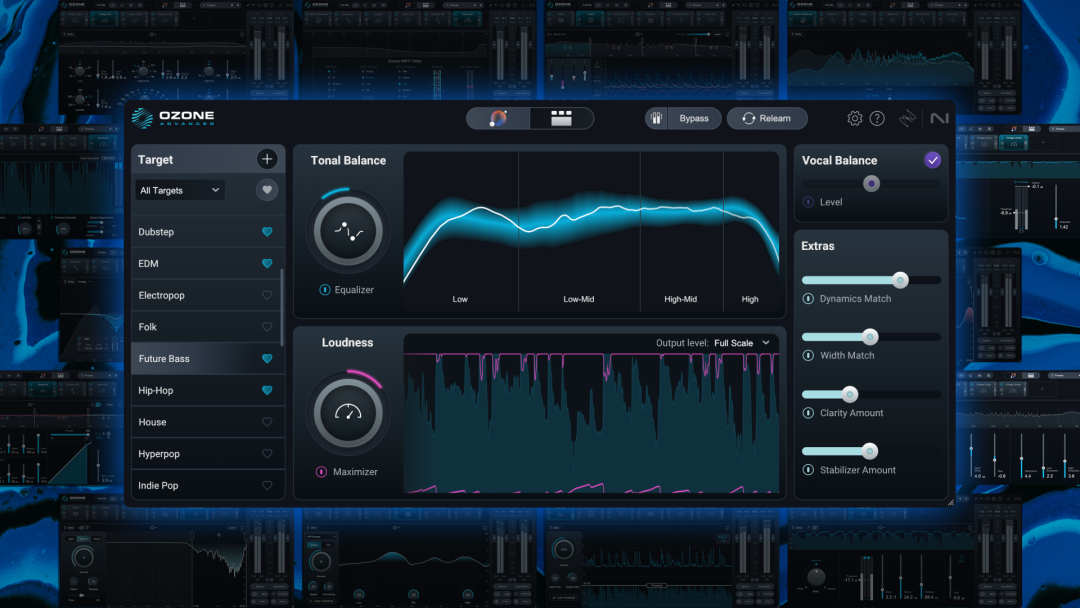The height and width of the screenshot is (608, 1080).
Task: Click the target list scrollbar
Action: point(282,306)
